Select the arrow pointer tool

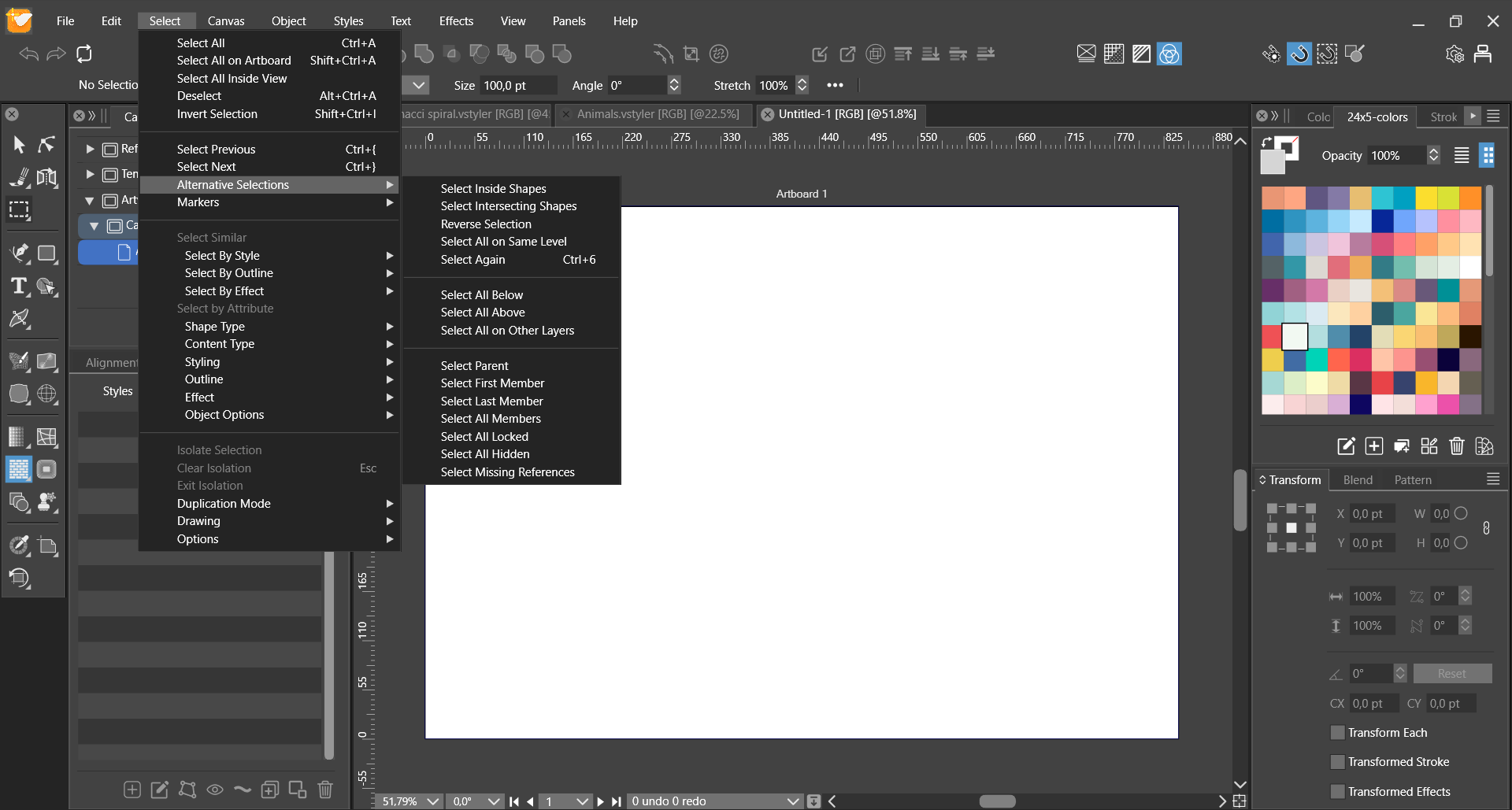[x=19, y=145]
